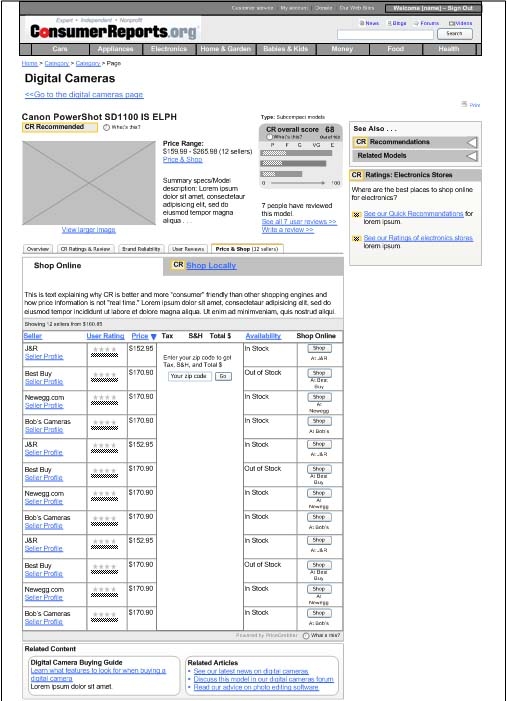This screenshot has height=701, width=507.
Task: Open the Home & Garden navigation tab
Action: 226,49
